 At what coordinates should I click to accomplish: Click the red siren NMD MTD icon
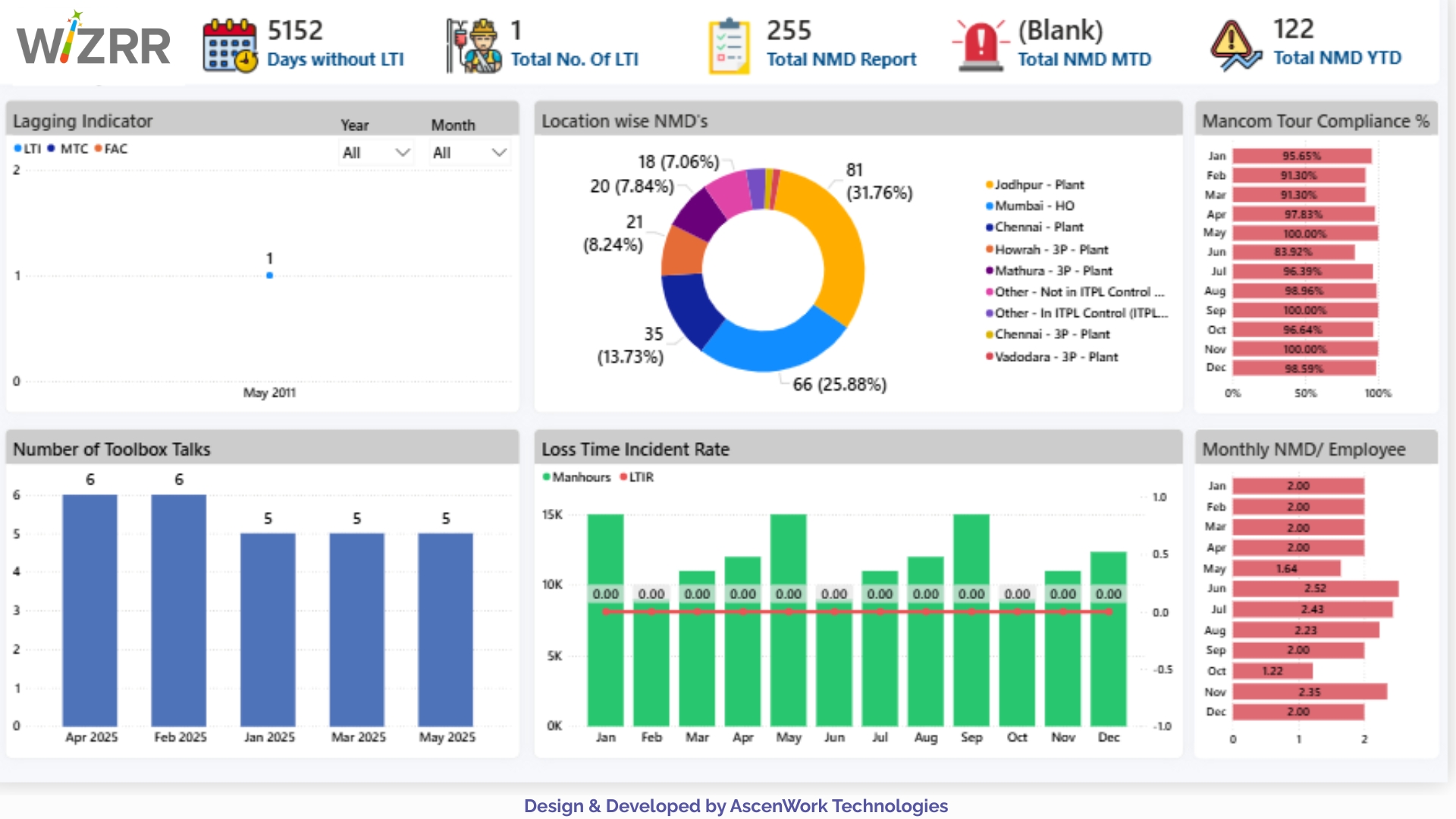[980, 45]
